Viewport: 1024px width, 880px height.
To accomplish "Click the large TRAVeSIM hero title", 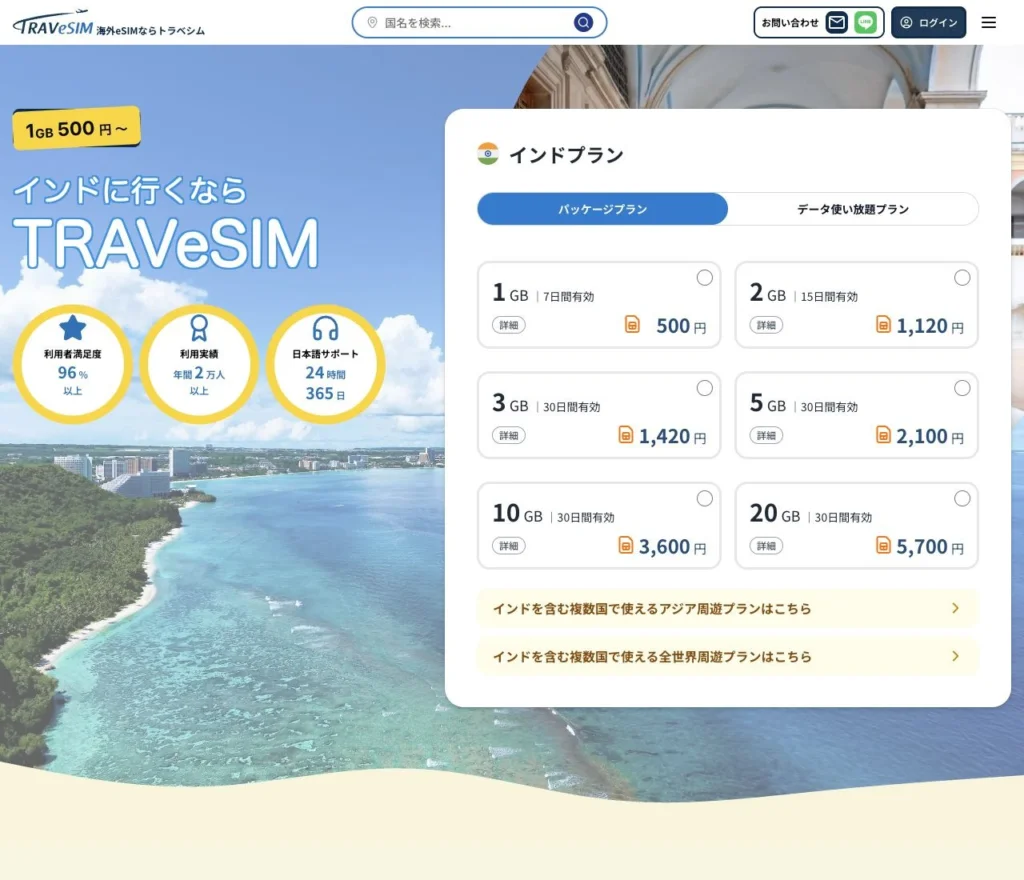I will pyautogui.click(x=166, y=244).
